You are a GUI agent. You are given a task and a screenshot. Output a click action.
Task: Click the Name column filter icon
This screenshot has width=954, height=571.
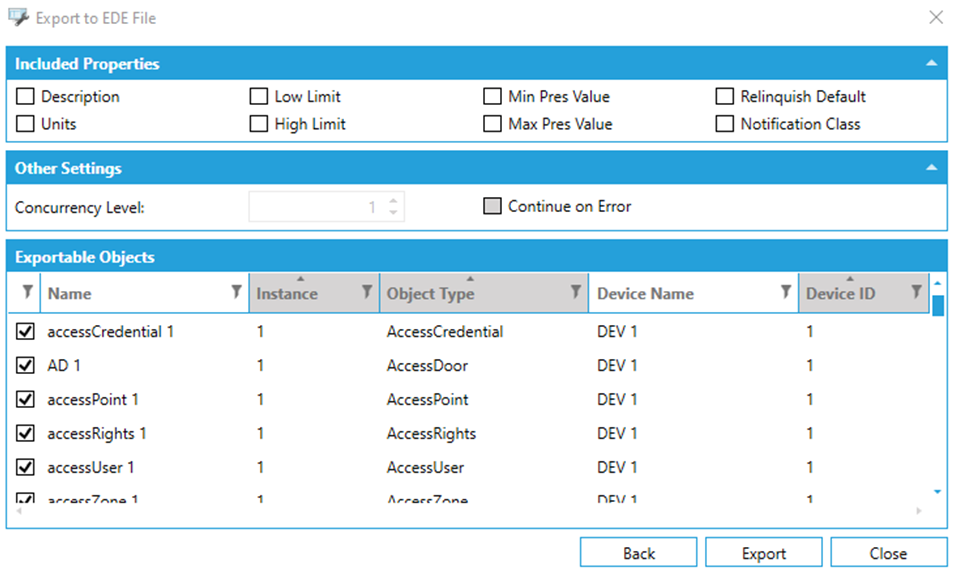[x=236, y=292]
